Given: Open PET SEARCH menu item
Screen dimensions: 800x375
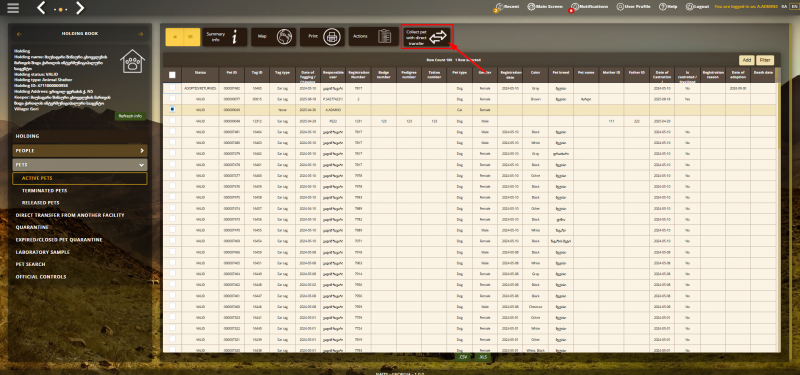Looking at the screenshot, I should [x=30, y=264].
